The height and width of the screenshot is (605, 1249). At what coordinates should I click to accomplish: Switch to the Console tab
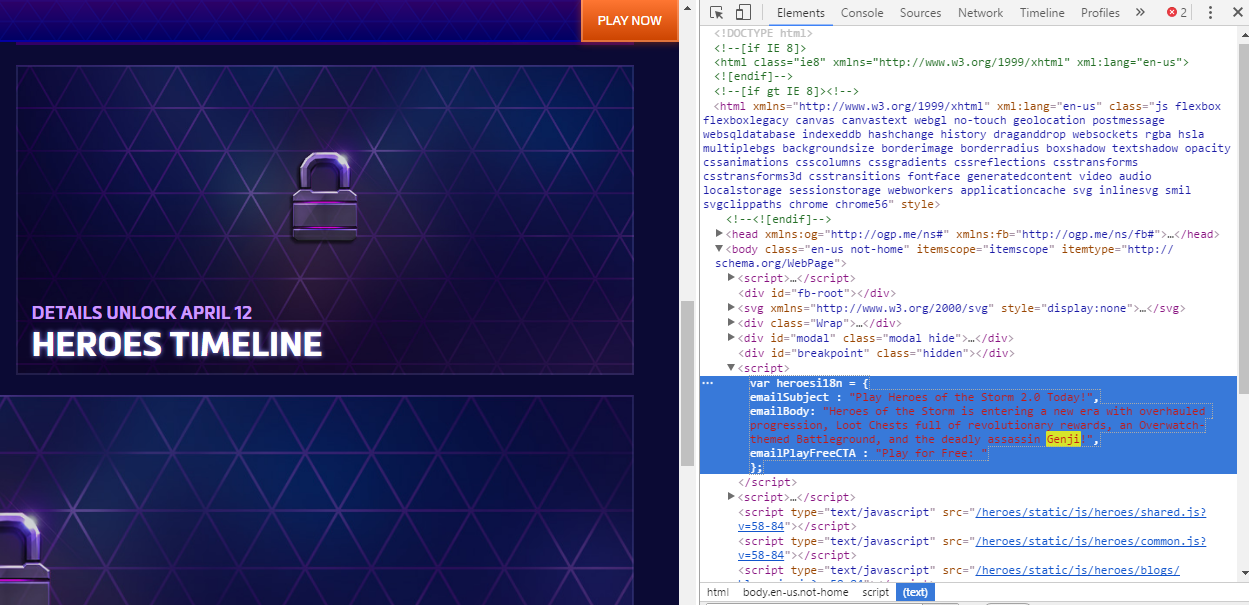coord(862,13)
